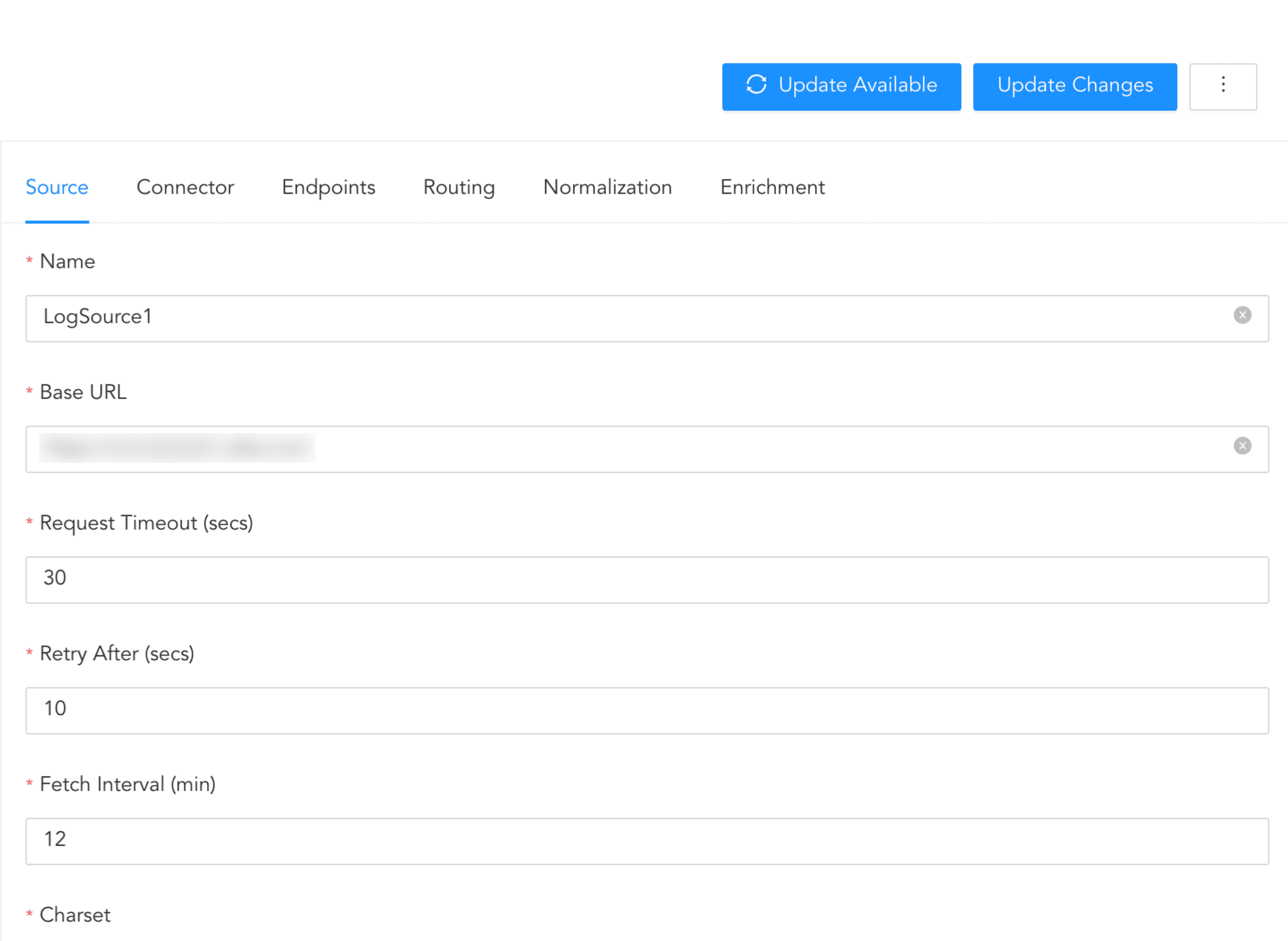This screenshot has height=941, width=1288.
Task: Click the Fetch Interval field showing 12
Action: 647,841
